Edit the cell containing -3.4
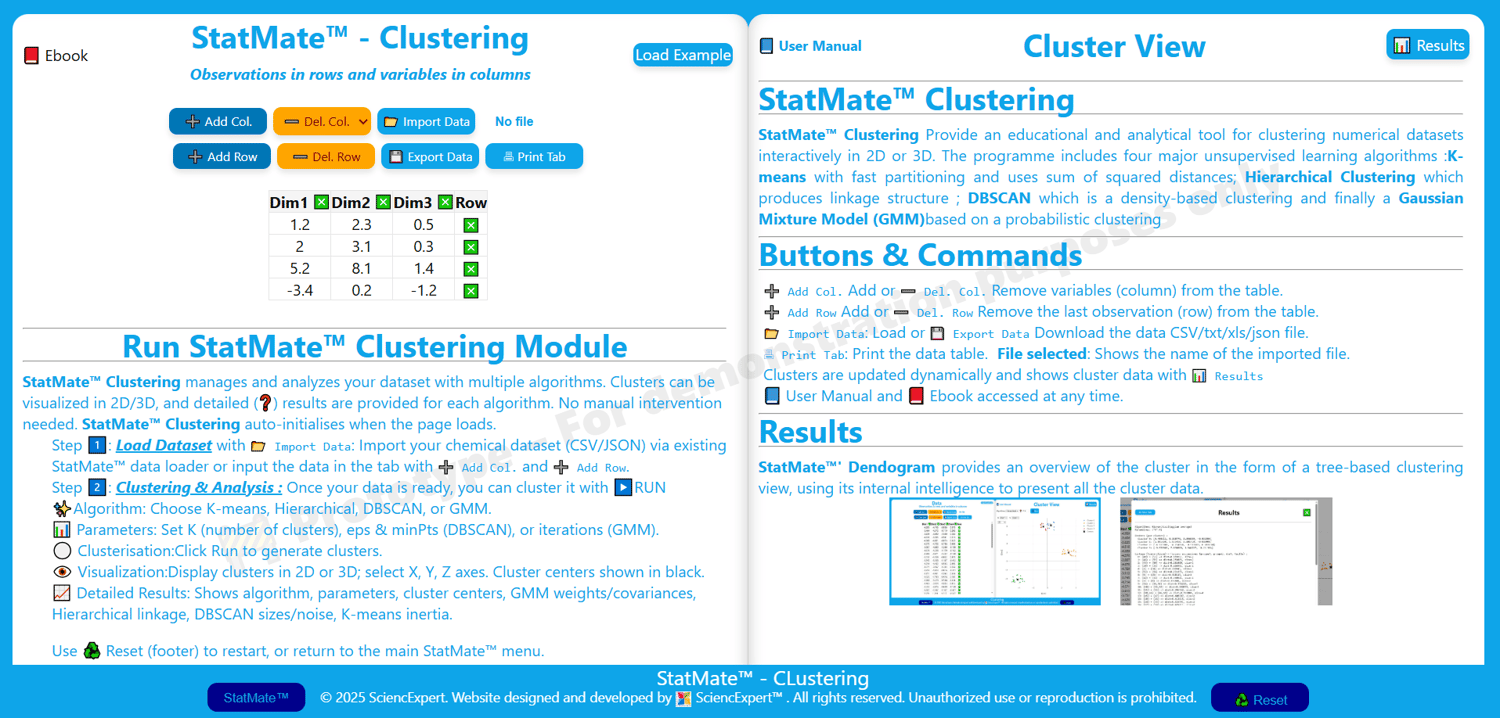The height and width of the screenshot is (718, 1500). 299,291
